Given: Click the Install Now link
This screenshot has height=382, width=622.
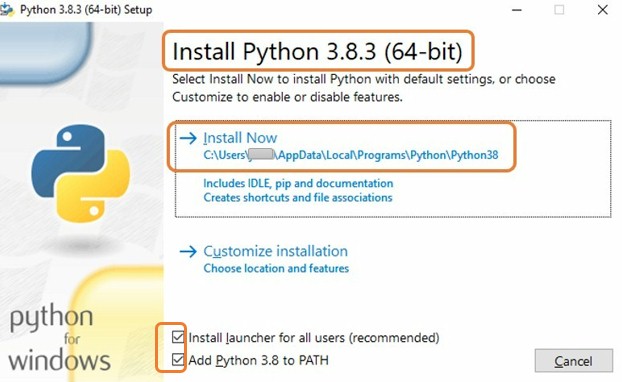Looking at the screenshot, I should 240,138.
